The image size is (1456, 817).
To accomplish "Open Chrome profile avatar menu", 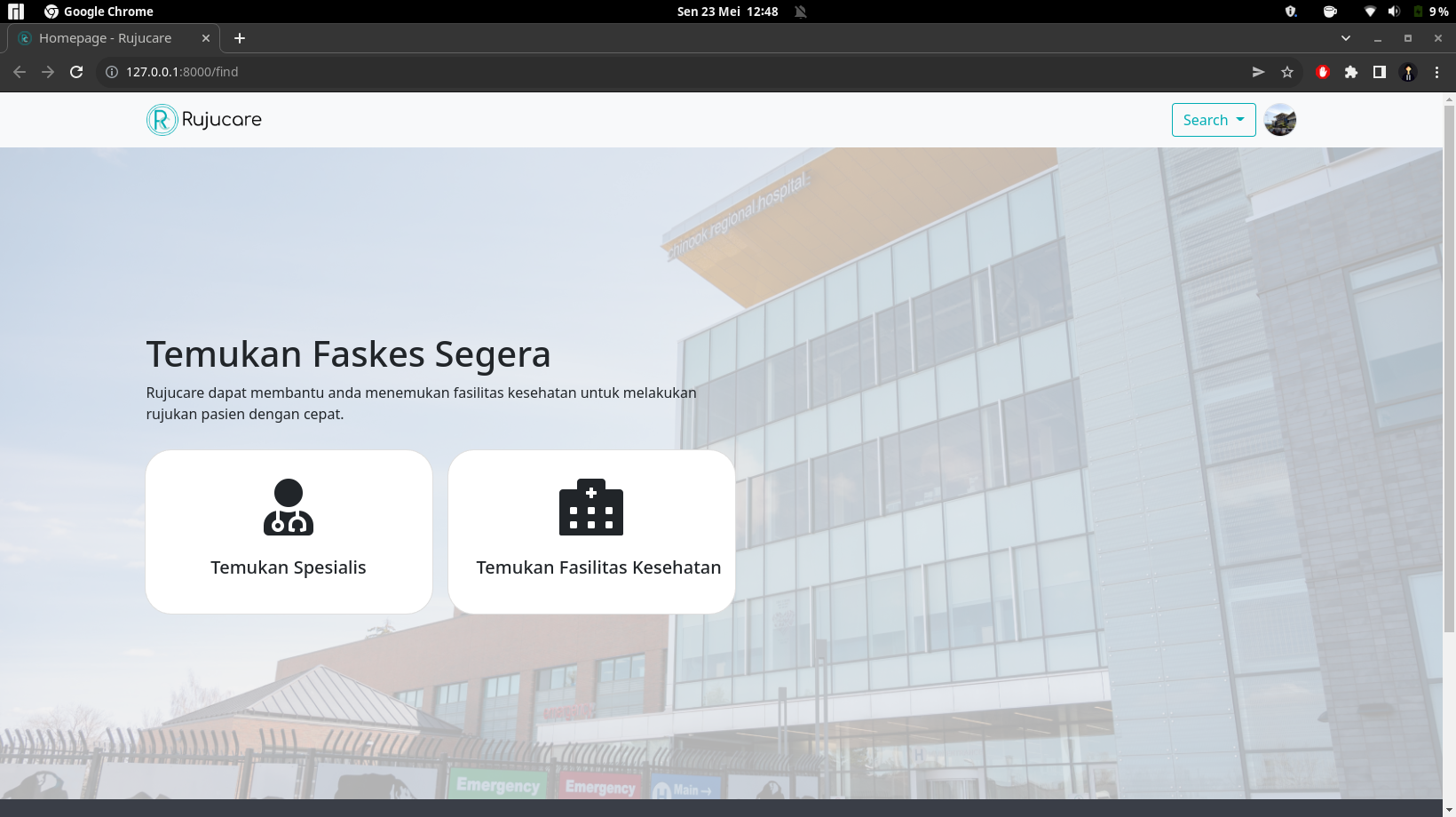I will (x=1408, y=72).
